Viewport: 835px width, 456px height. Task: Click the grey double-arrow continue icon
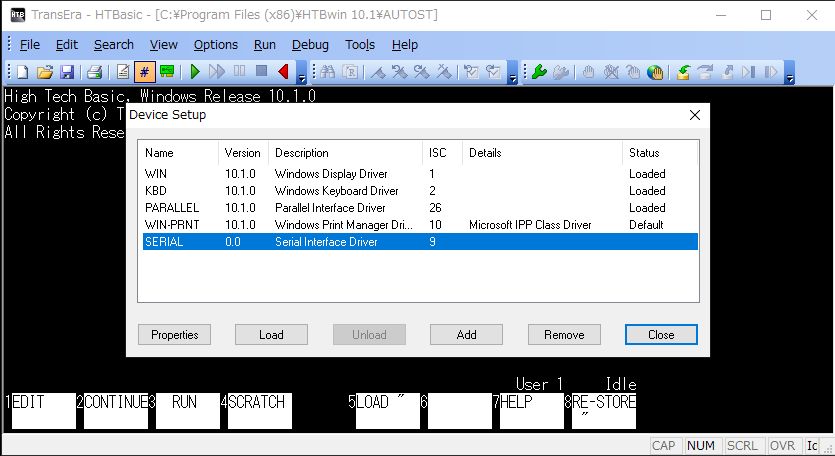point(217,71)
